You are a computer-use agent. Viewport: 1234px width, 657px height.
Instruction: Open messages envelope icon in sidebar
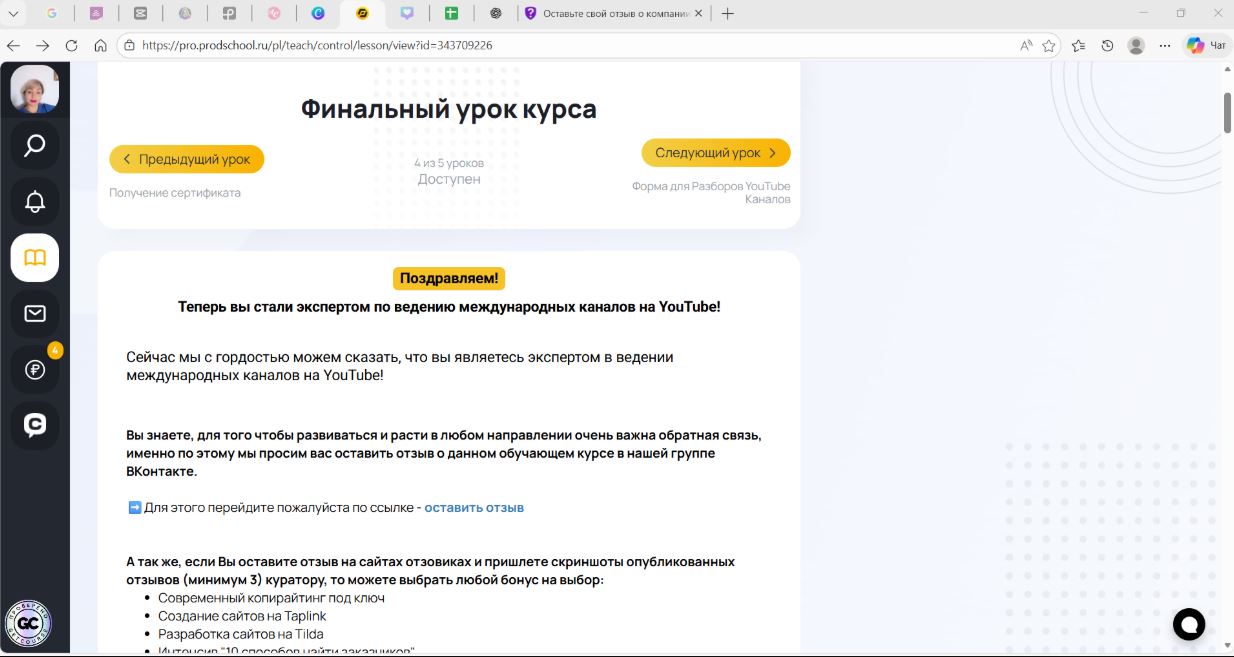tap(34, 314)
